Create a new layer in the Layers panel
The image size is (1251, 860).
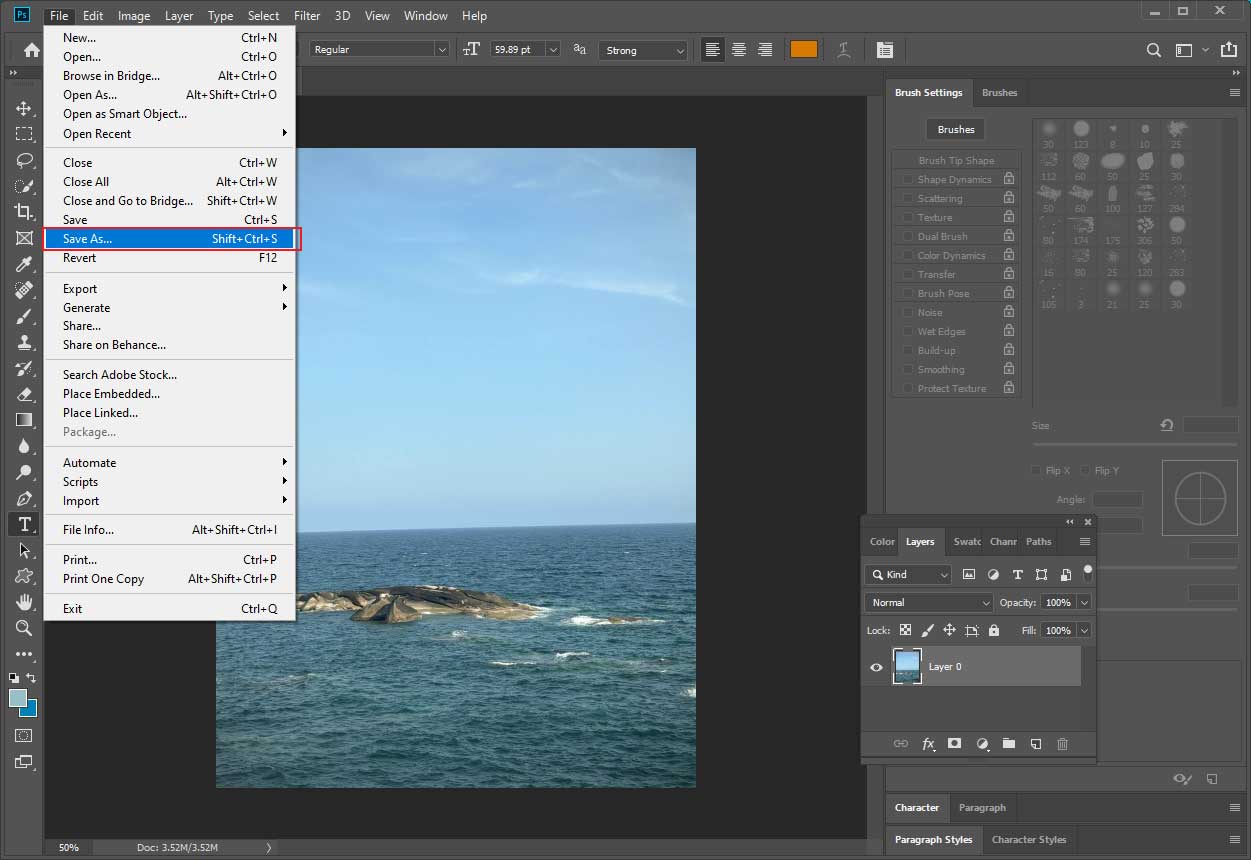pos(1036,744)
